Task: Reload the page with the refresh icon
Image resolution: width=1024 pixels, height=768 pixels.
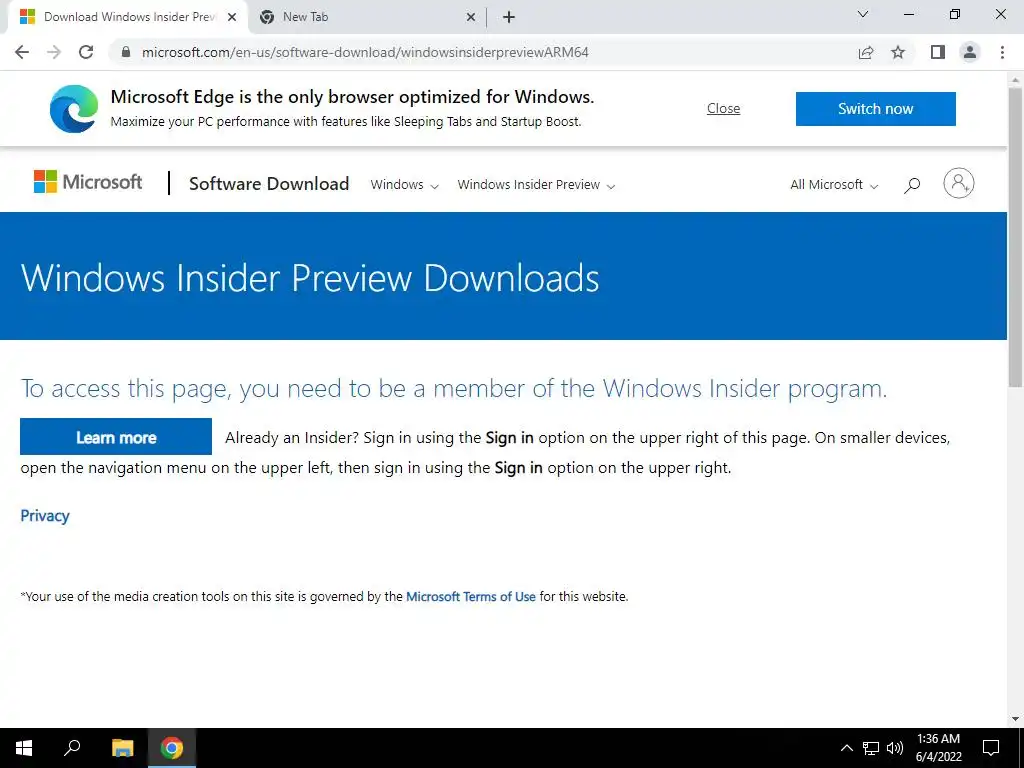Action: (x=86, y=52)
